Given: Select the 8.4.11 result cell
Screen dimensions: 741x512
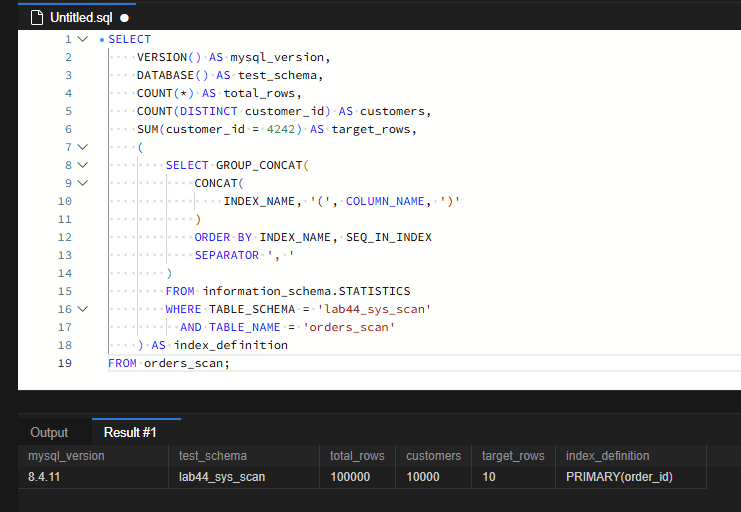Looking at the screenshot, I should pos(93,477).
